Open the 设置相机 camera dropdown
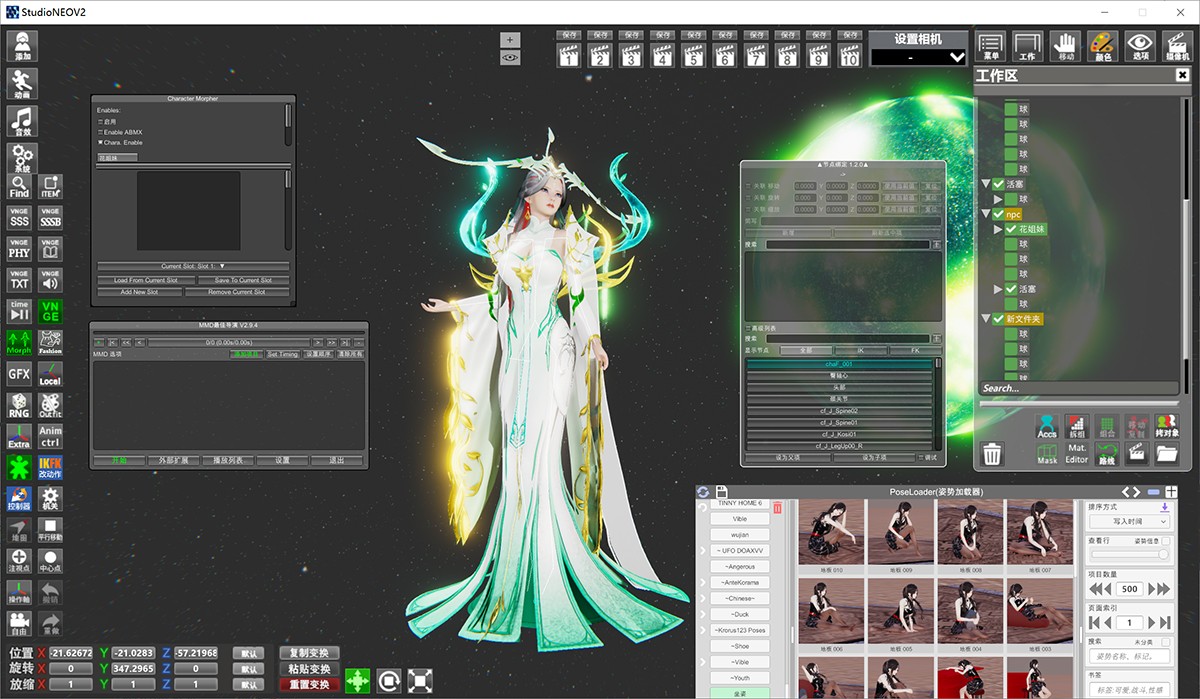1200x699 pixels. [x=919, y=57]
